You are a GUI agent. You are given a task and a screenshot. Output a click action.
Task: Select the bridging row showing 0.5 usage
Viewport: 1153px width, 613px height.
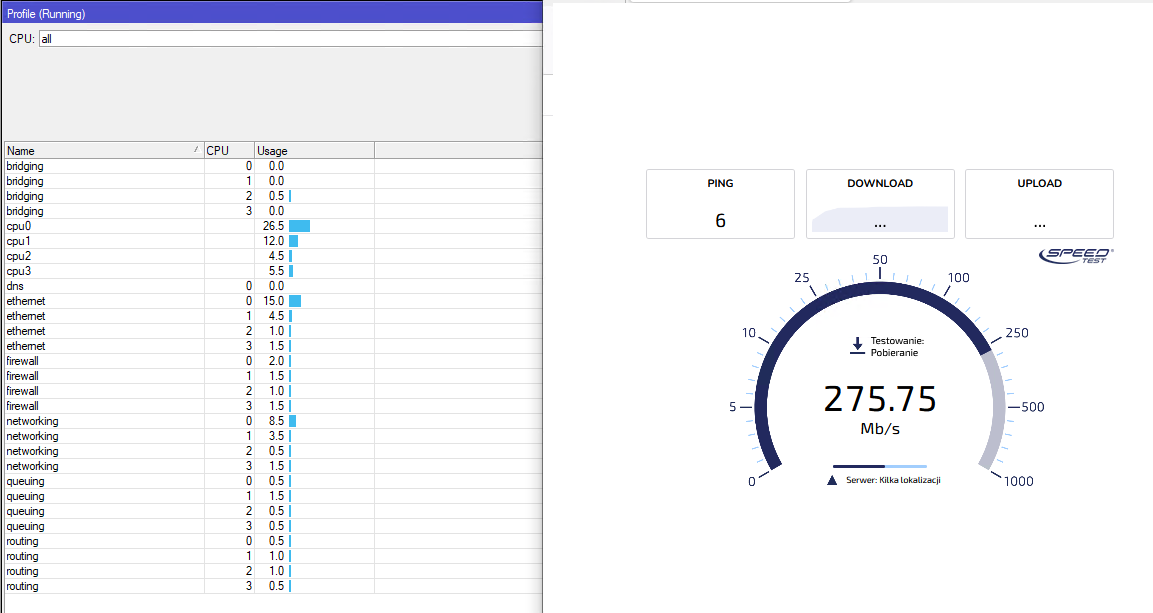coord(274,196)
